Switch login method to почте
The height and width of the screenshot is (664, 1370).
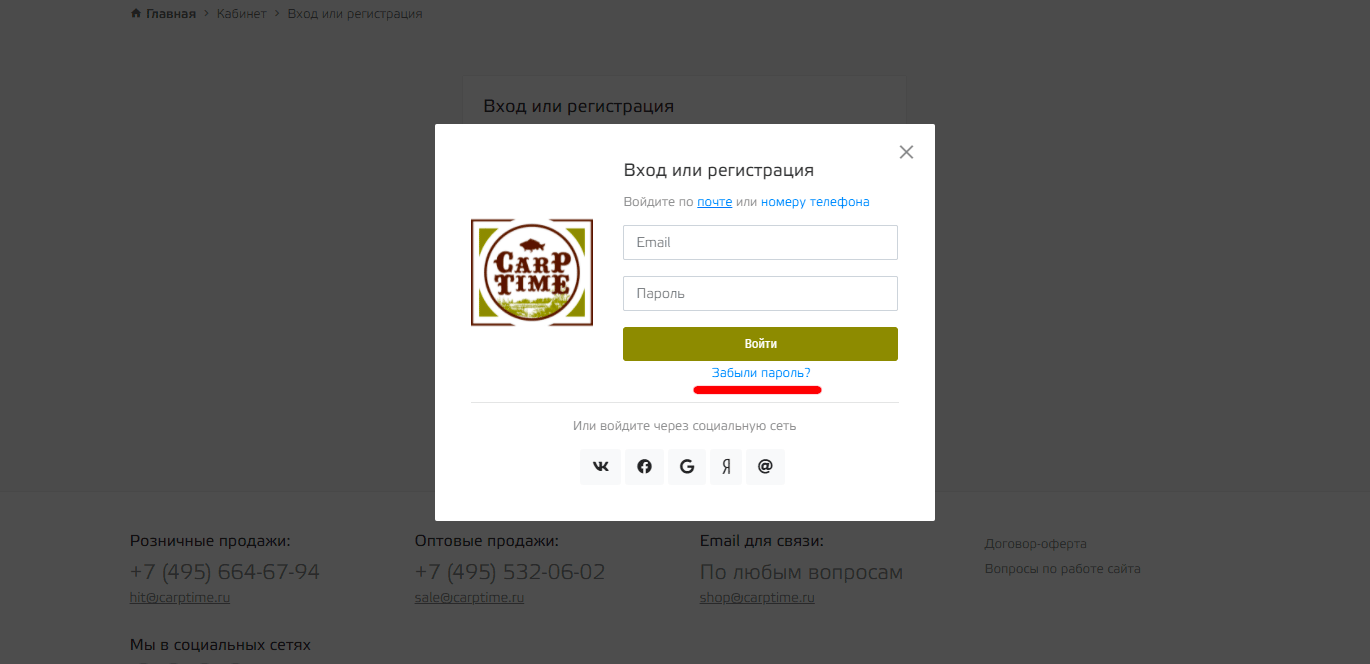pos(715,202)
